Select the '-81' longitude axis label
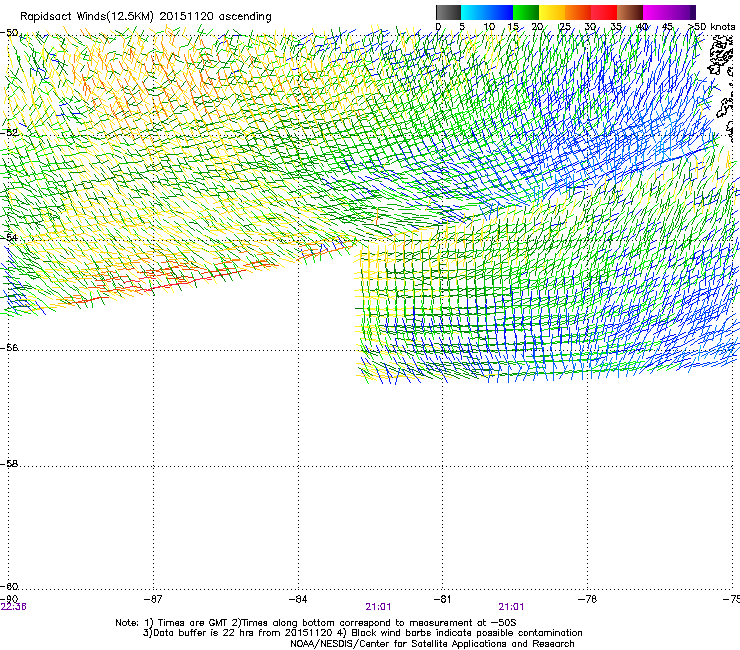The image size is (740, 650). (442, 599)
